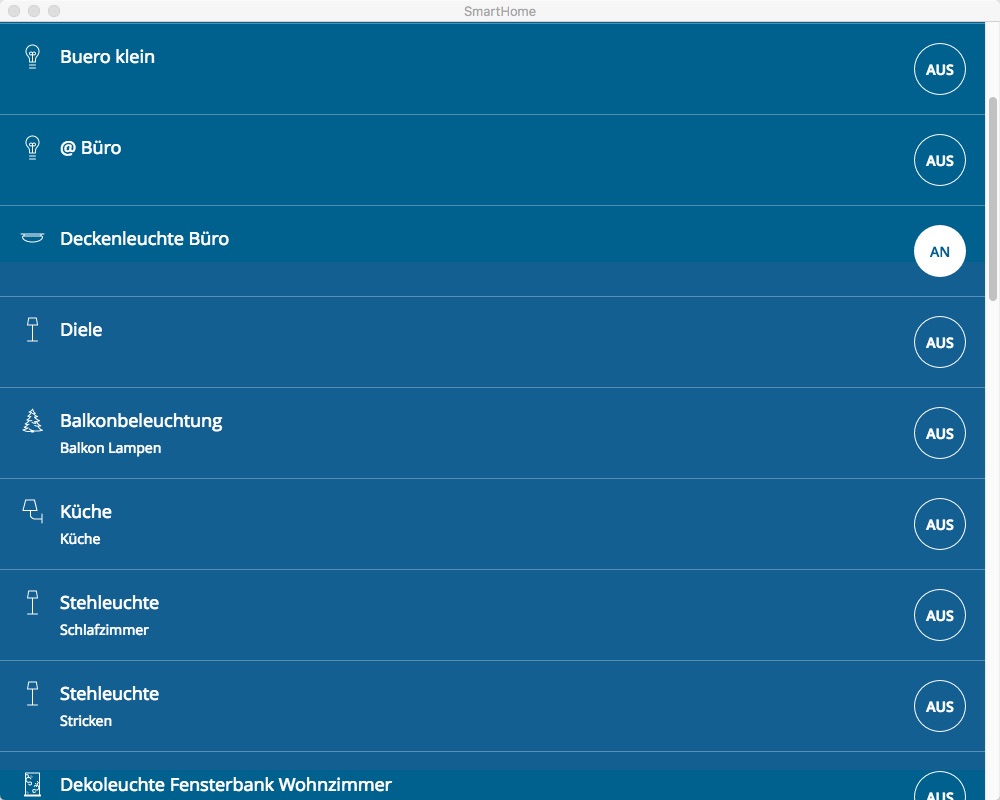Toggle the @ Büro AUS switch

pos(939,161)
